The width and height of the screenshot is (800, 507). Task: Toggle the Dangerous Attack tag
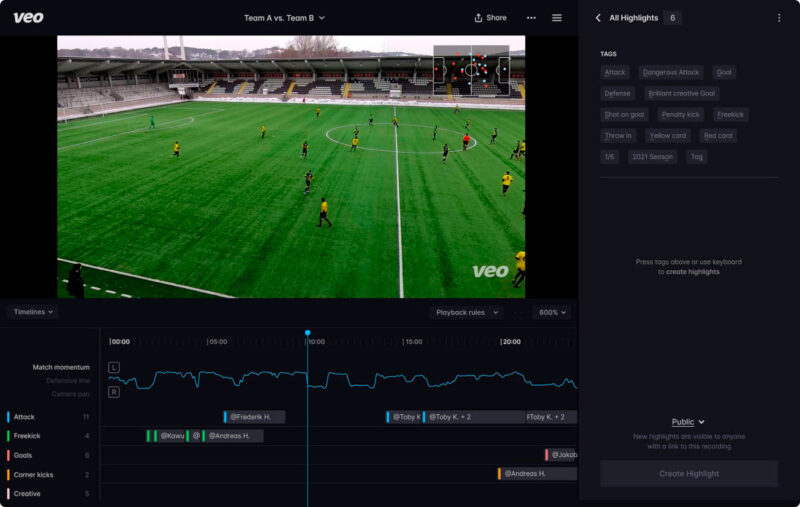pos(671,72)
